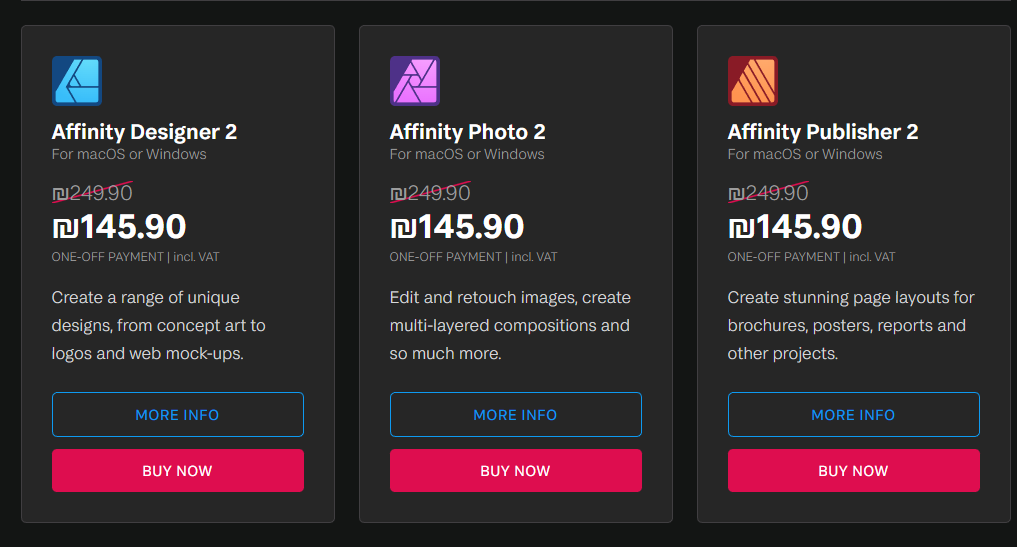Open More Info for Affinity Photo 2
The height and width of the screenshot is (547, 1017).
(515, 414)
